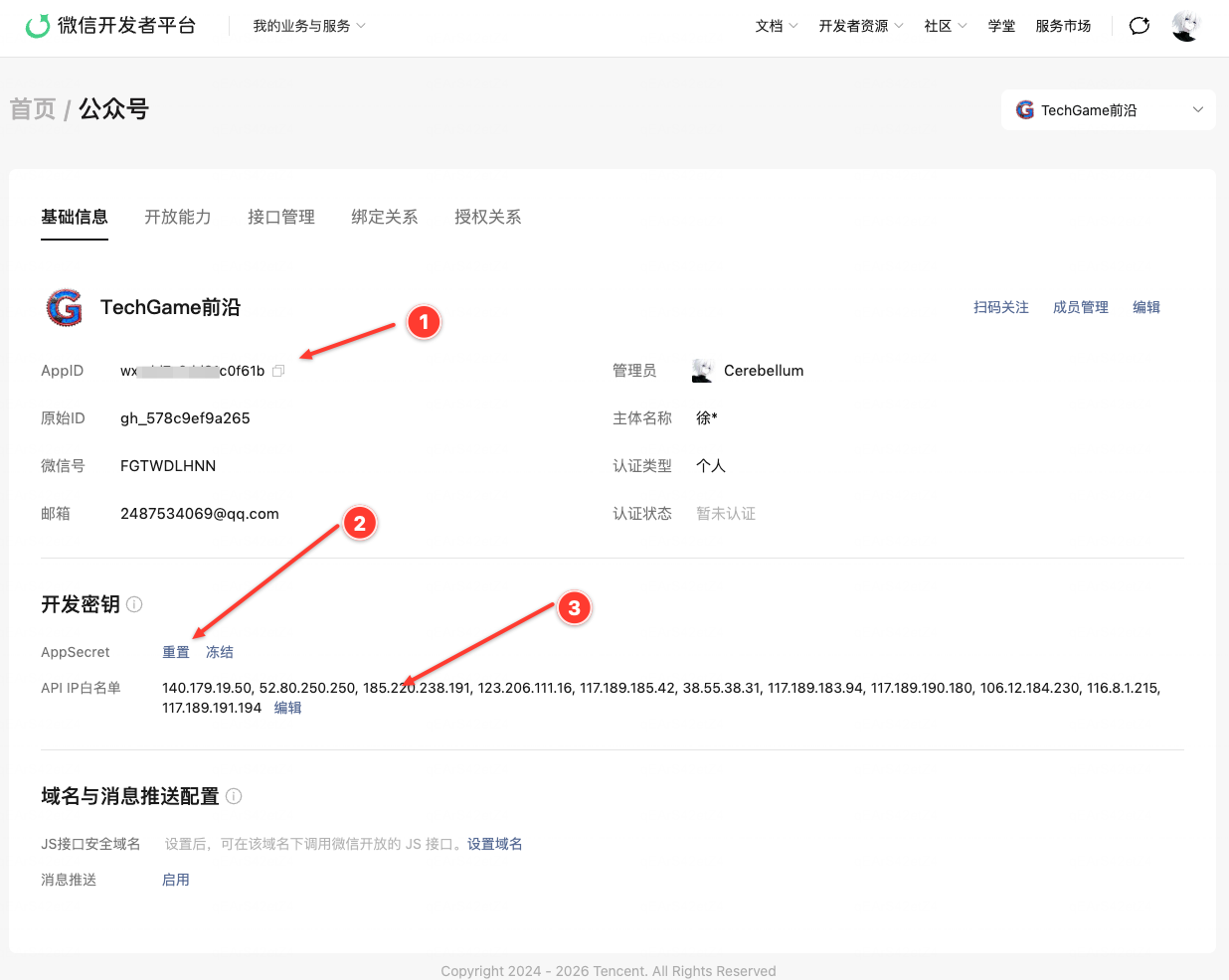The height and width of the screenshot is (980, 1229).
Task: Freeze the AppSecret with 冻结
Action: (220, 652)
